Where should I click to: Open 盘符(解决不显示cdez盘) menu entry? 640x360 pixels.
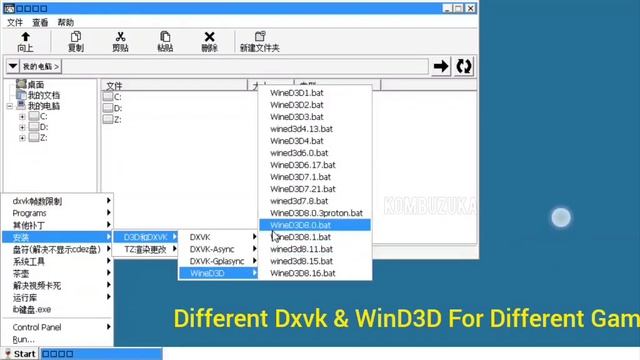(x=57, y=249)
